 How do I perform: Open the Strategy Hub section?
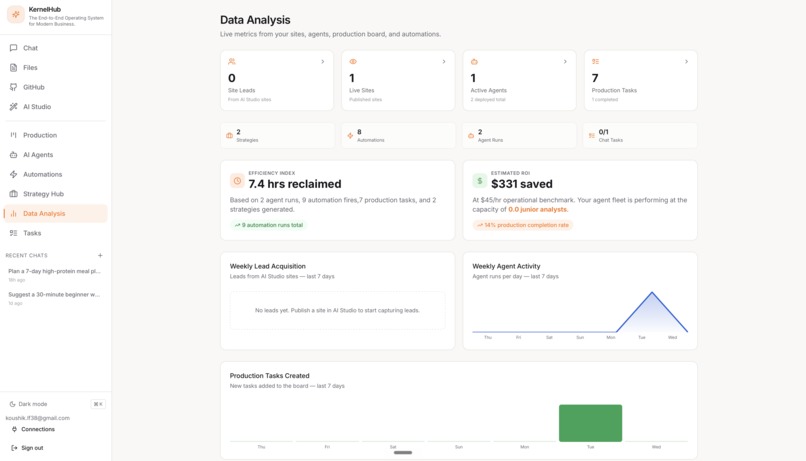pos(56,194)
